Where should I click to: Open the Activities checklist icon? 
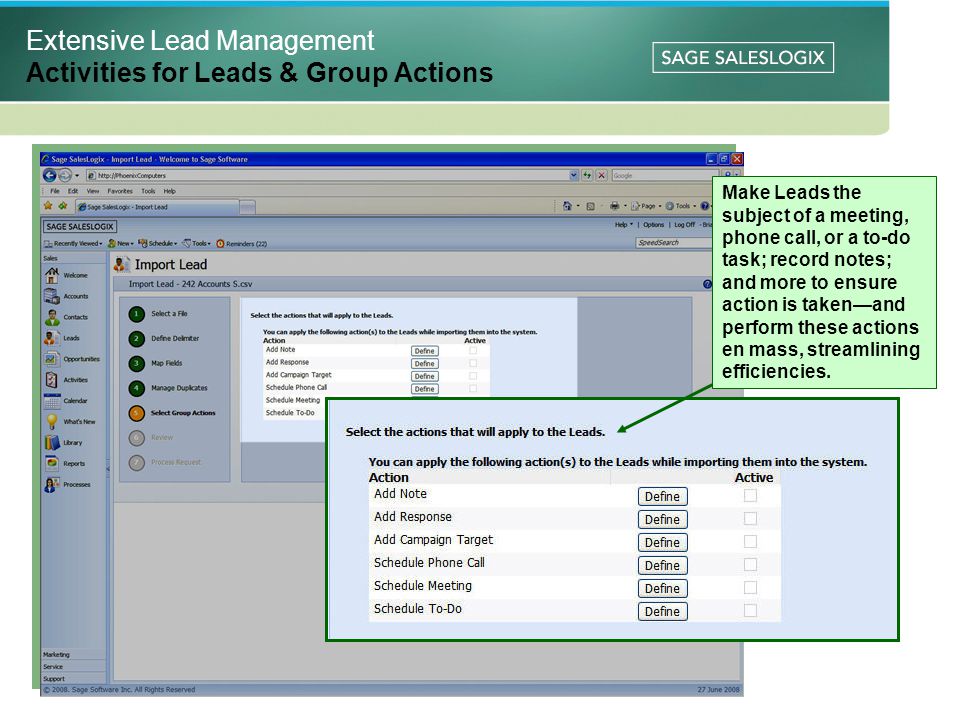(52, 380)
